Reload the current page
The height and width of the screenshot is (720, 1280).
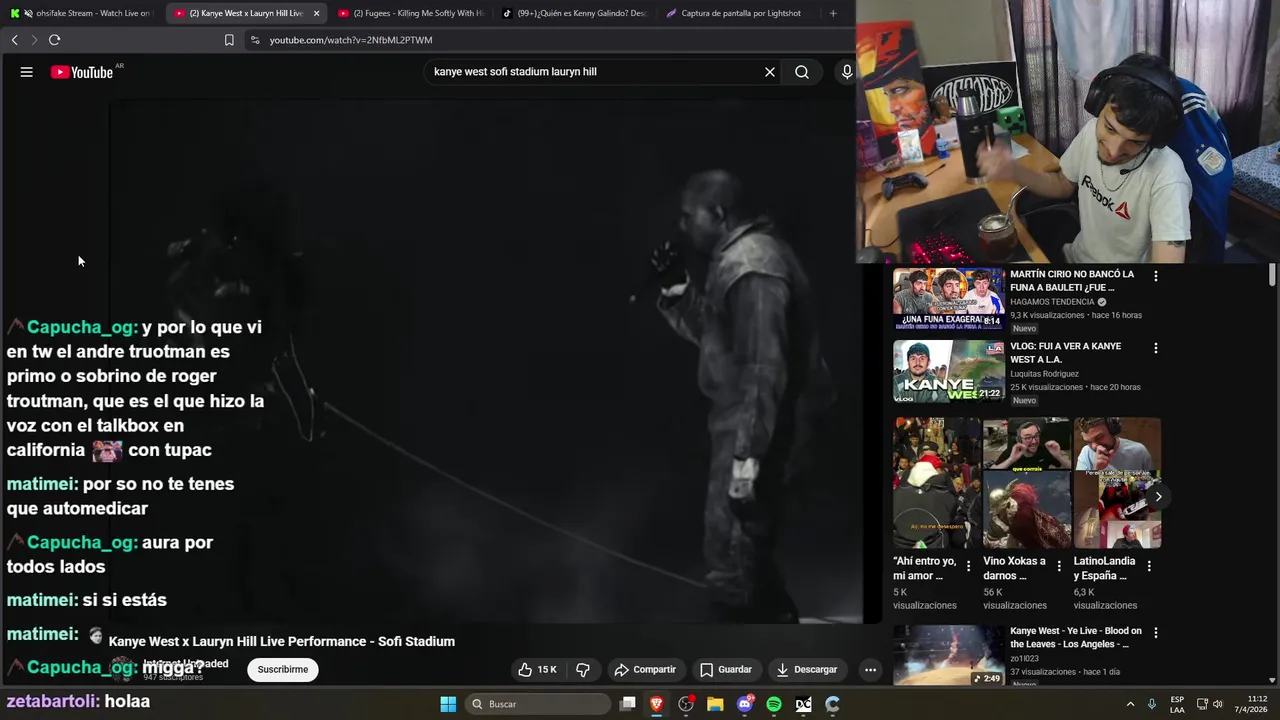[54, 40]
